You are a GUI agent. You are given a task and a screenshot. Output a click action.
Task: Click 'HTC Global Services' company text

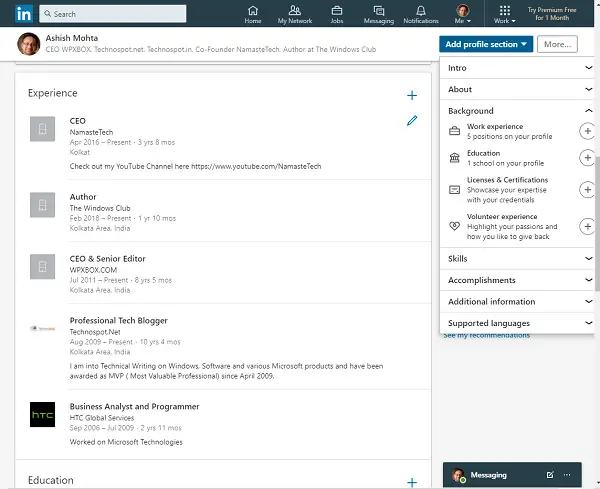click(102, 418)
